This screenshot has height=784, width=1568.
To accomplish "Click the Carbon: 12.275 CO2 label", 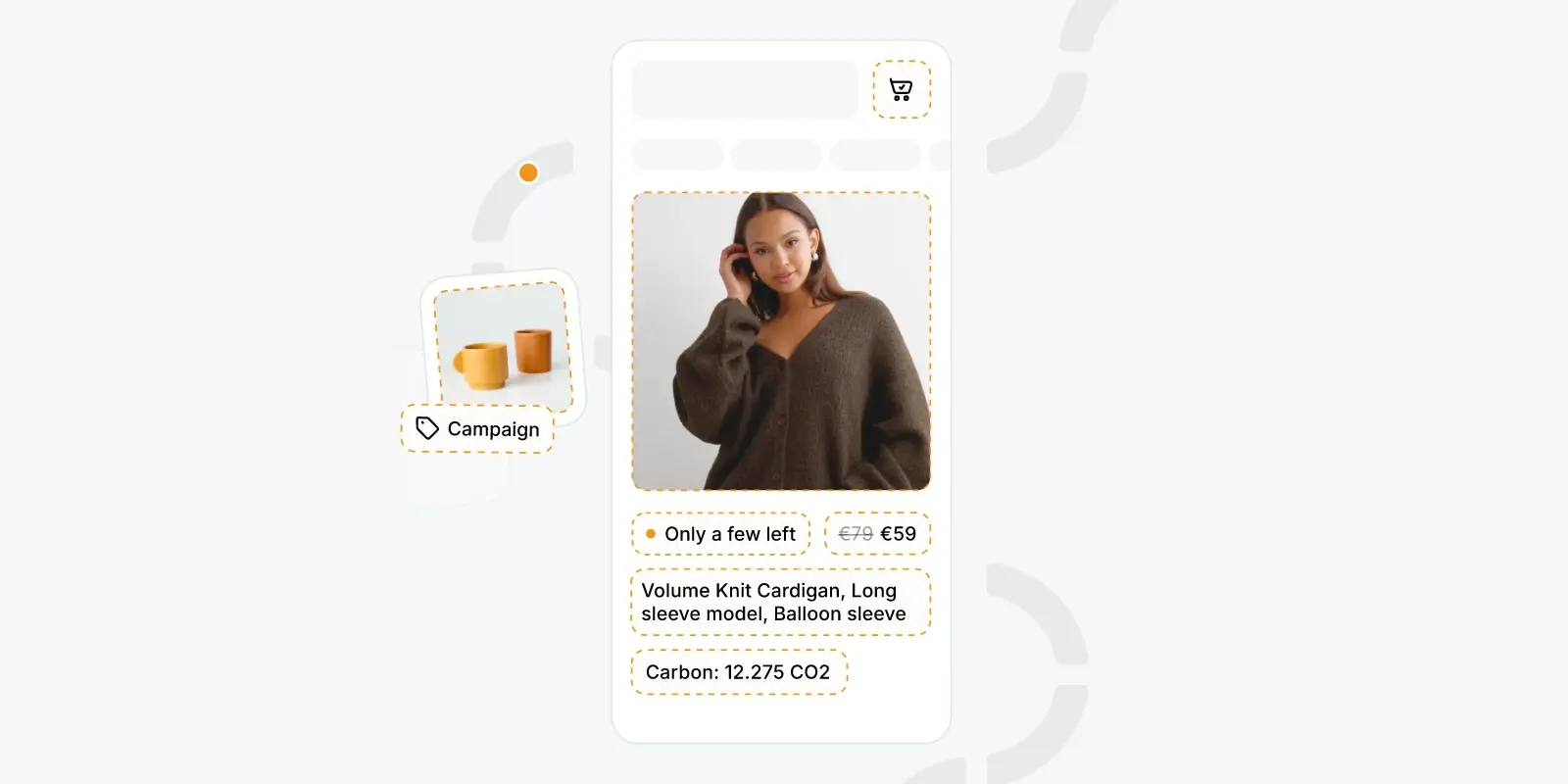I will [x=739, y=672].
